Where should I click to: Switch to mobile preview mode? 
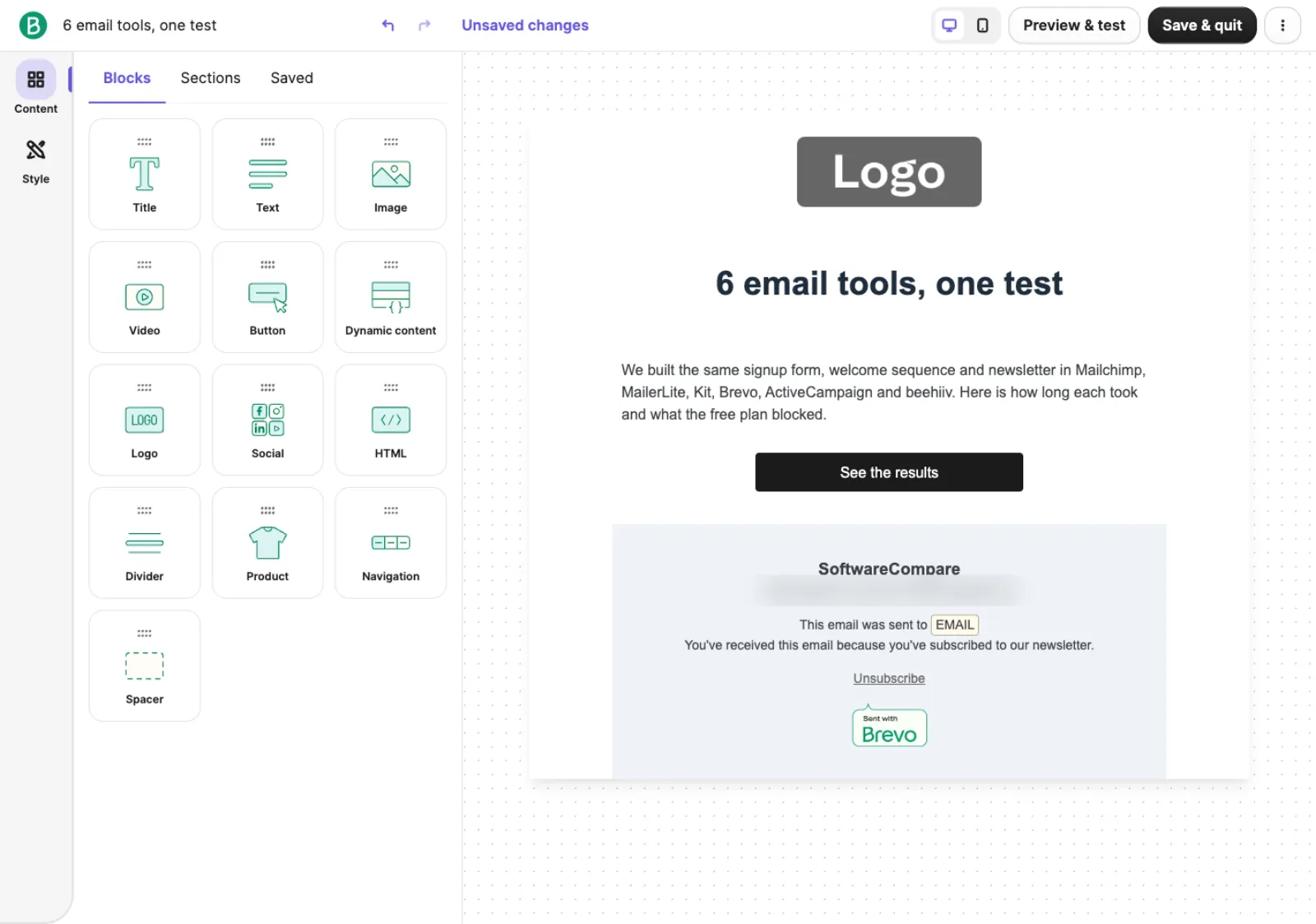[x=982, y=26]
